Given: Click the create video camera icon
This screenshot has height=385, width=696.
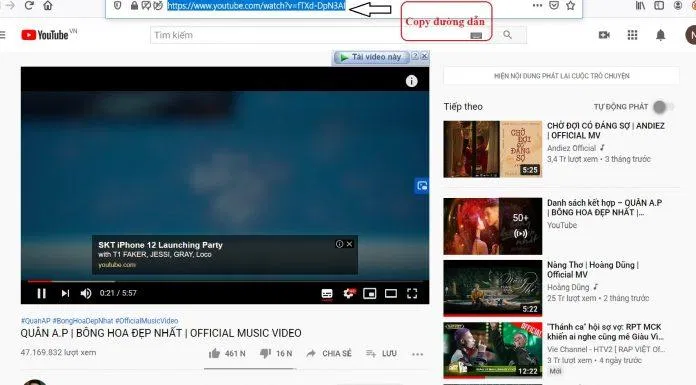Looking at the screenshot, I should coord(604,35).
